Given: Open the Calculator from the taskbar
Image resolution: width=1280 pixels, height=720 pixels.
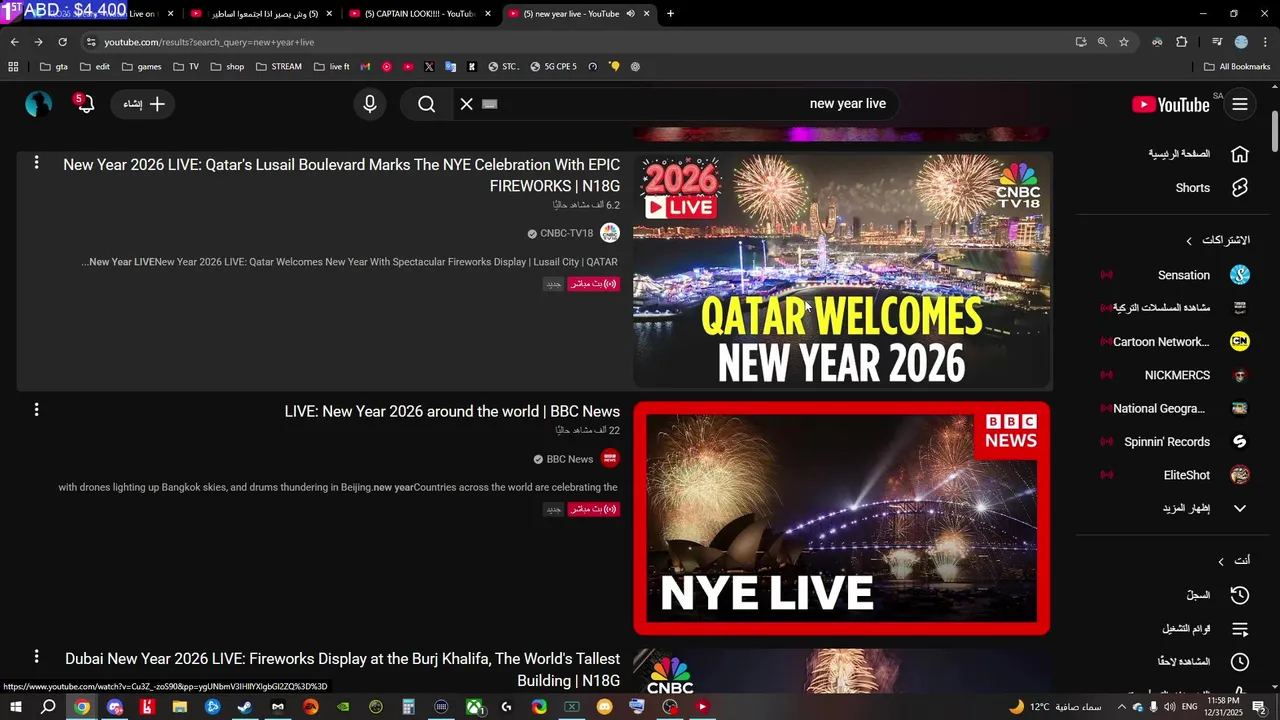Looking at the screenshot, I should [408, 707].
